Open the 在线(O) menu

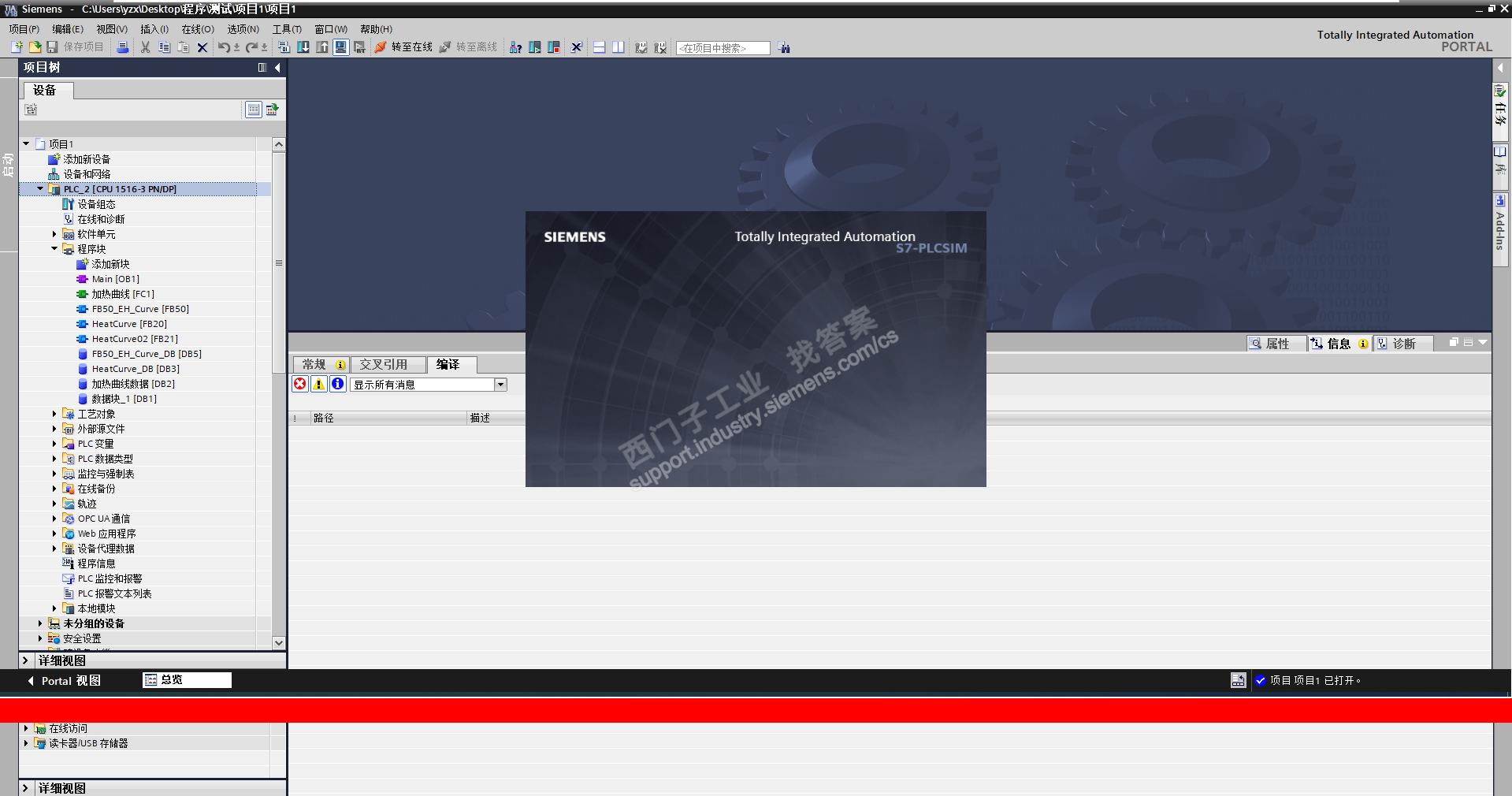pyautogui.click(x=198, y=29)
